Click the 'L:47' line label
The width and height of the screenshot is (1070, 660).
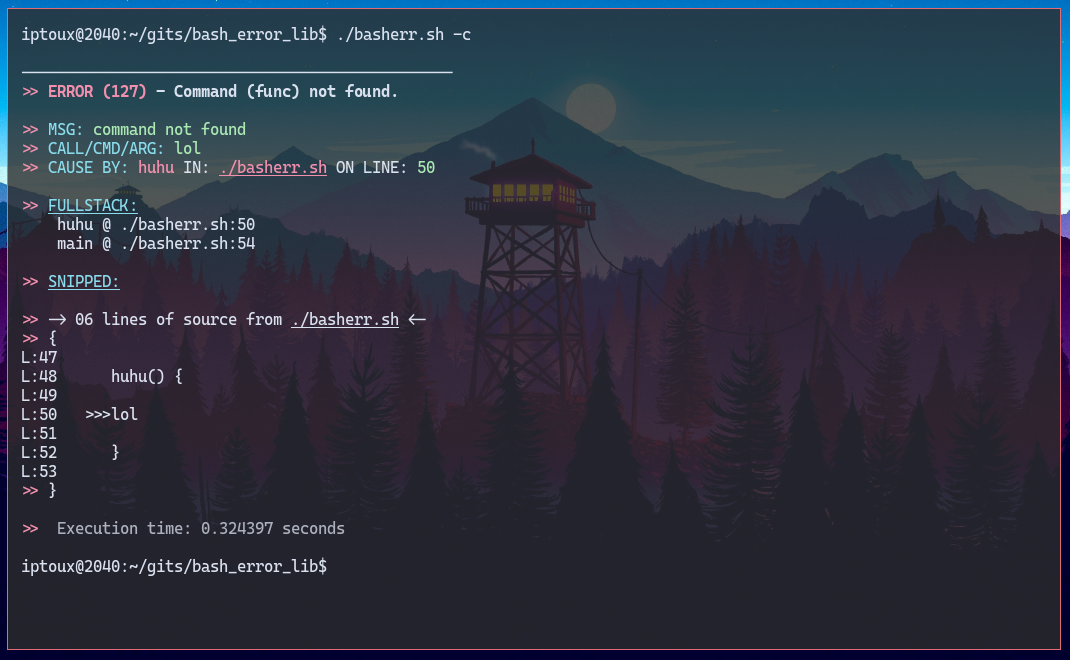click(39, 358)
